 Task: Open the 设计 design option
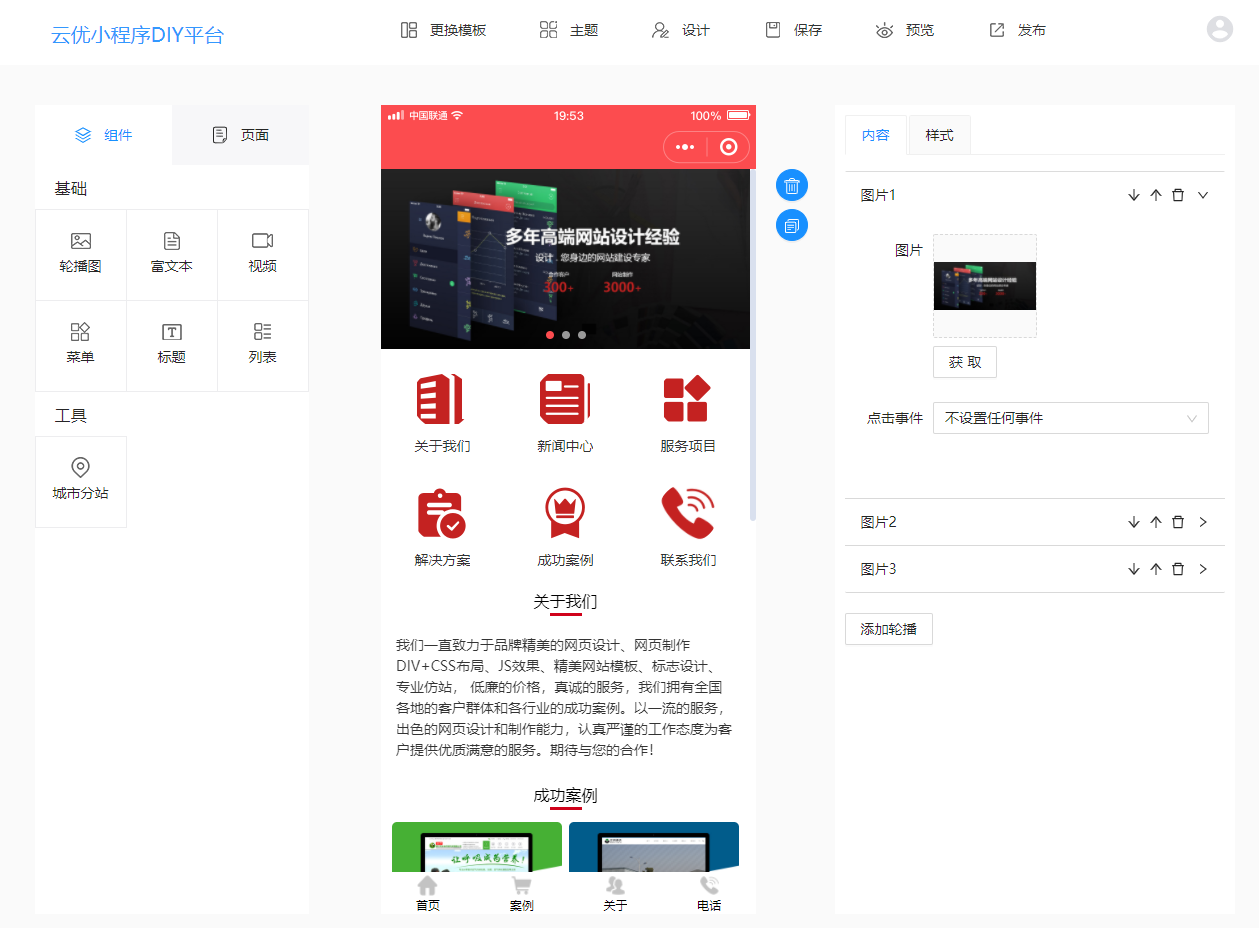tap(680, 30)
